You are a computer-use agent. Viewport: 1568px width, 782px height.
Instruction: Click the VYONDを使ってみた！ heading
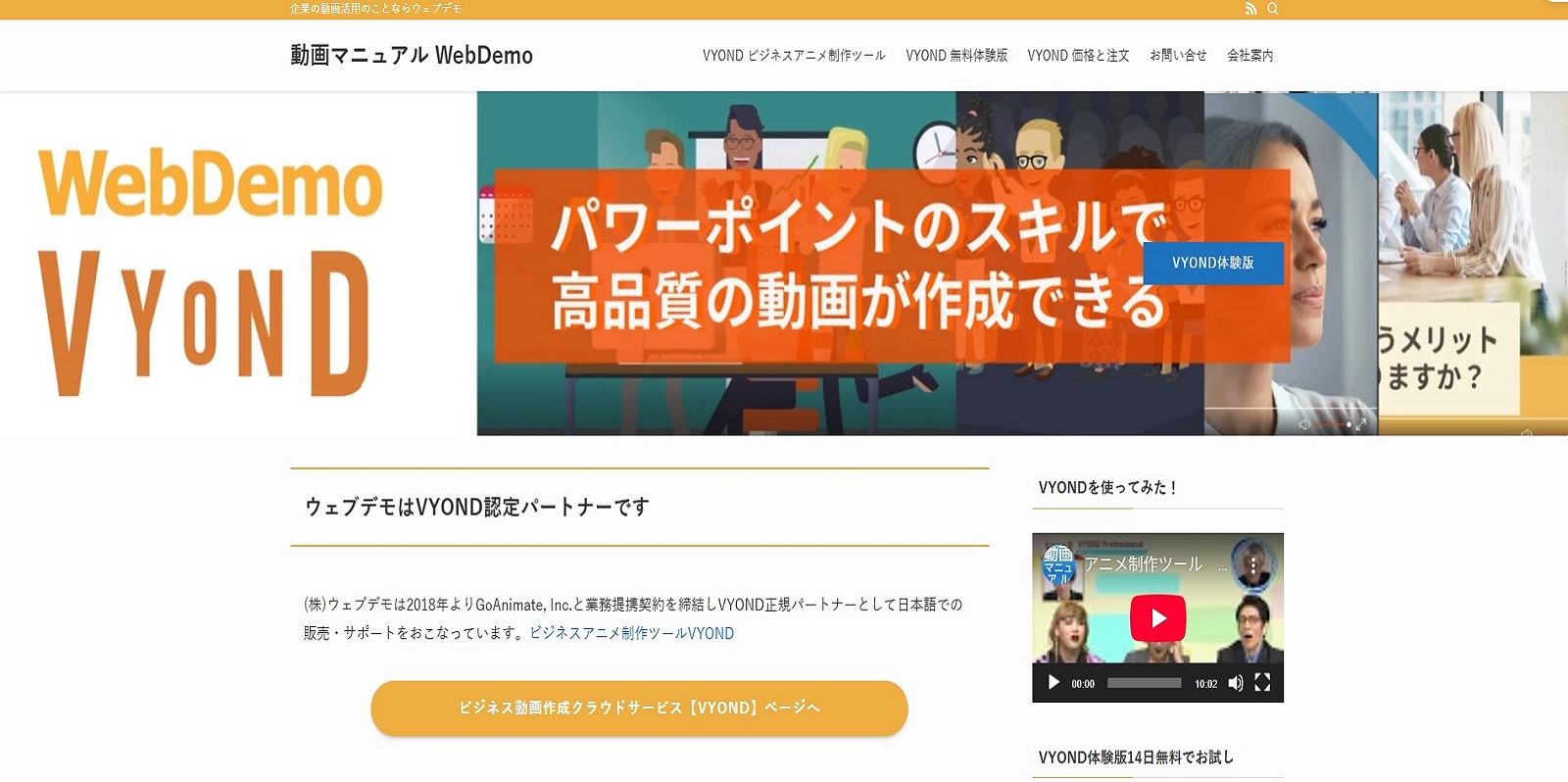click(1107, 487)
